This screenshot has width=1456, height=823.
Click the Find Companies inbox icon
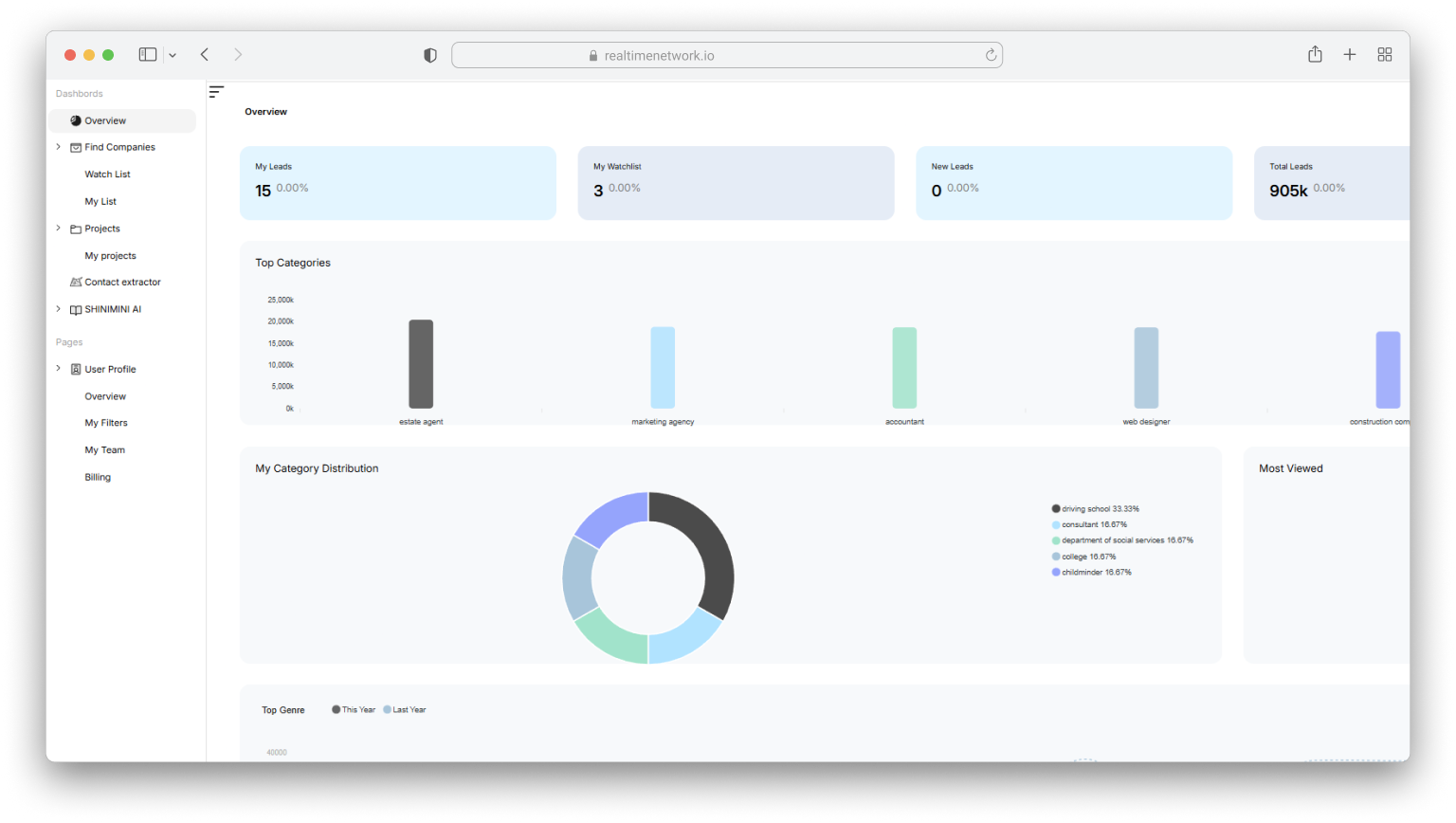76,148
